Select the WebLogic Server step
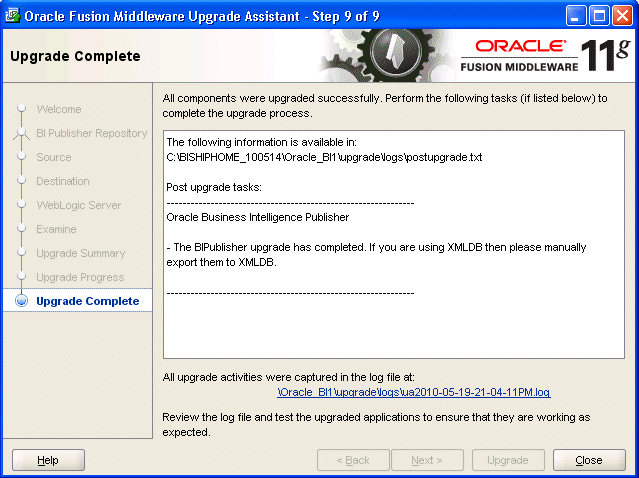The width and height of the screenshot is (639, 478). click(x=79, y=205)
